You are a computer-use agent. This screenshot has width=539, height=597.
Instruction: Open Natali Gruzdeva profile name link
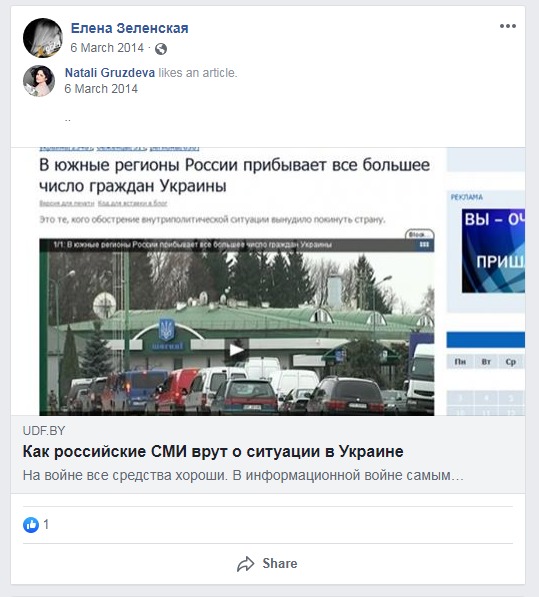(110, 72)
